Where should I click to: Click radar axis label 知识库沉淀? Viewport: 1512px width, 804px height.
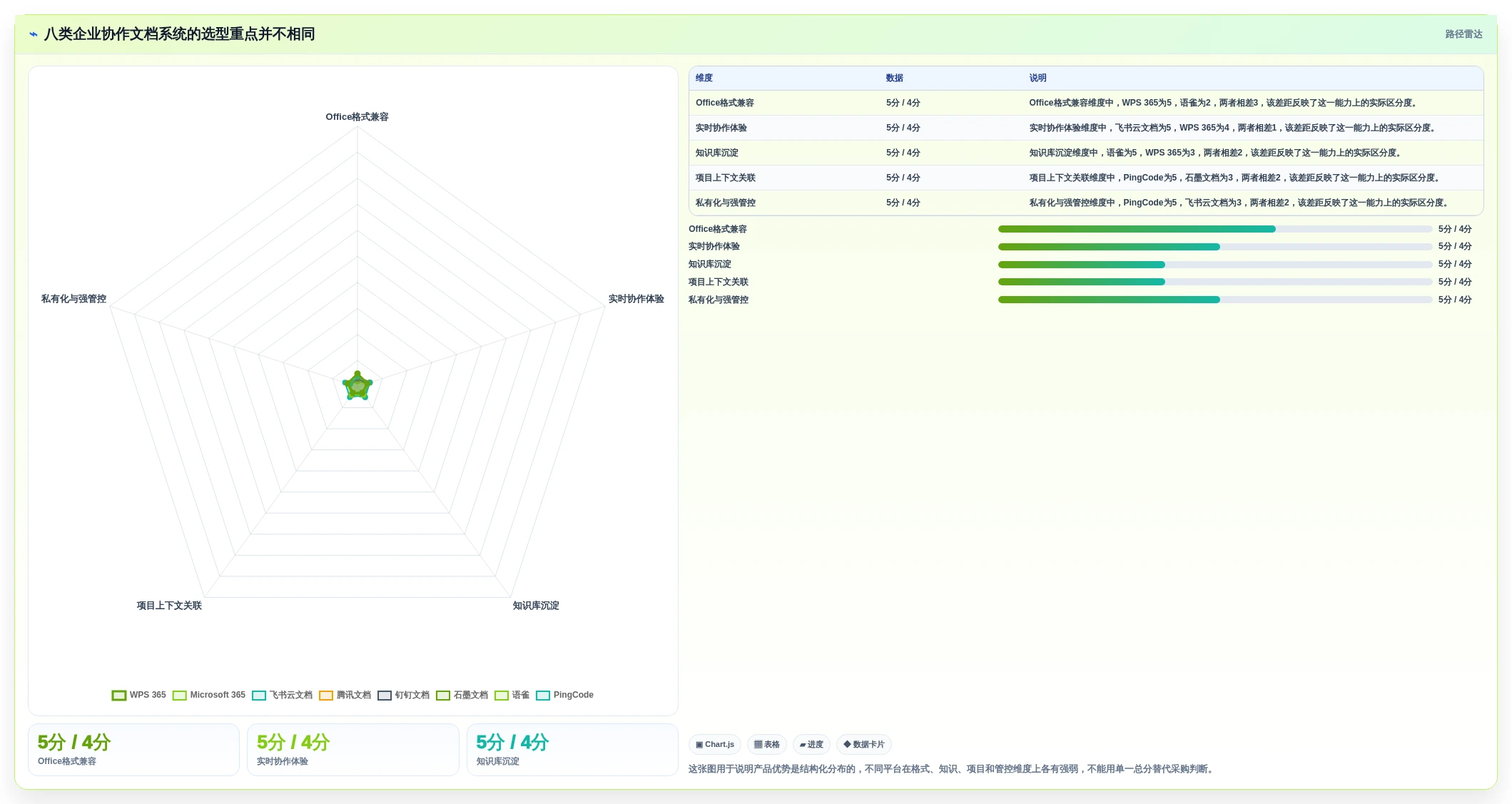point(536,606)
